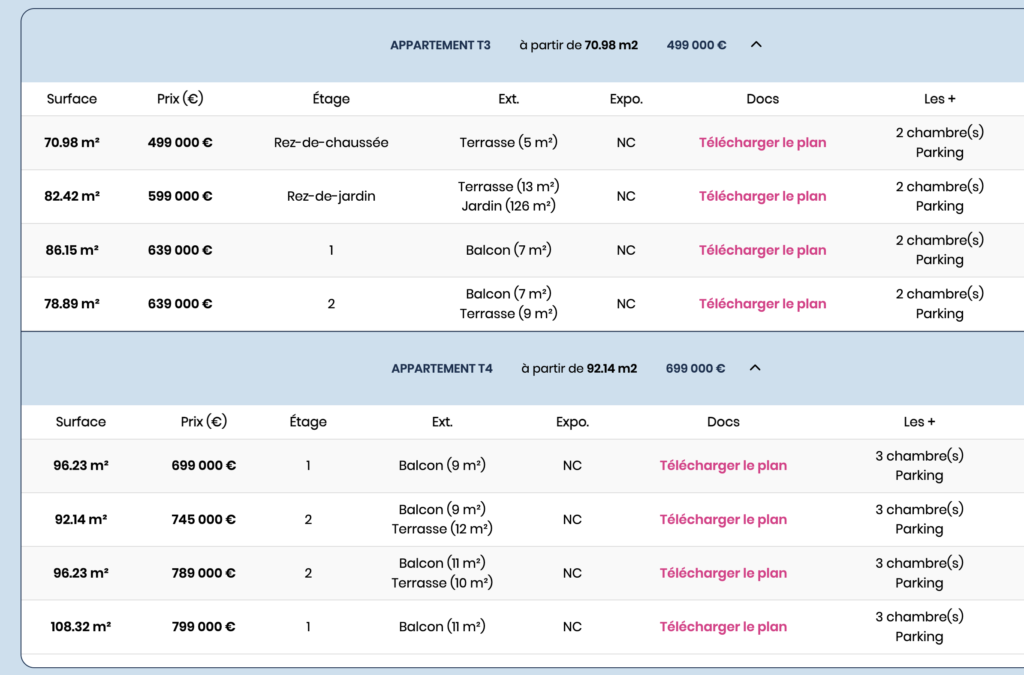
Task: Click the APPARTEMENT T4 section title
Action: click(x=441, y=368)
